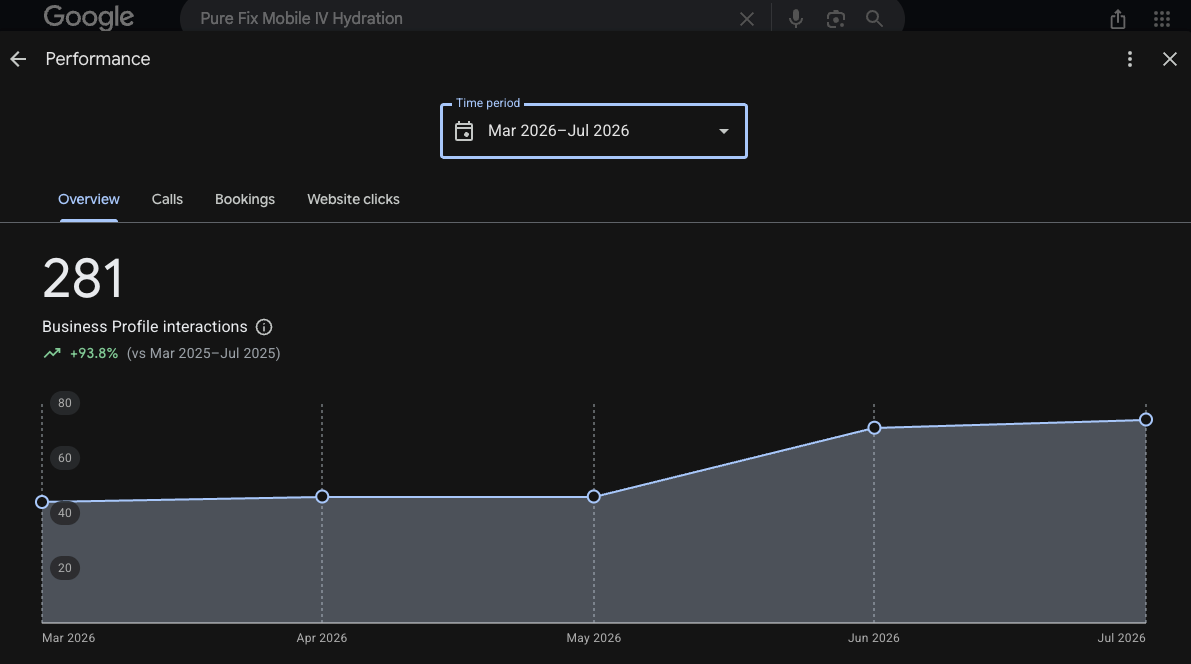Click the Business Profile interactions label
This screenshot has width=1191, height=664.
pos(144,327)
